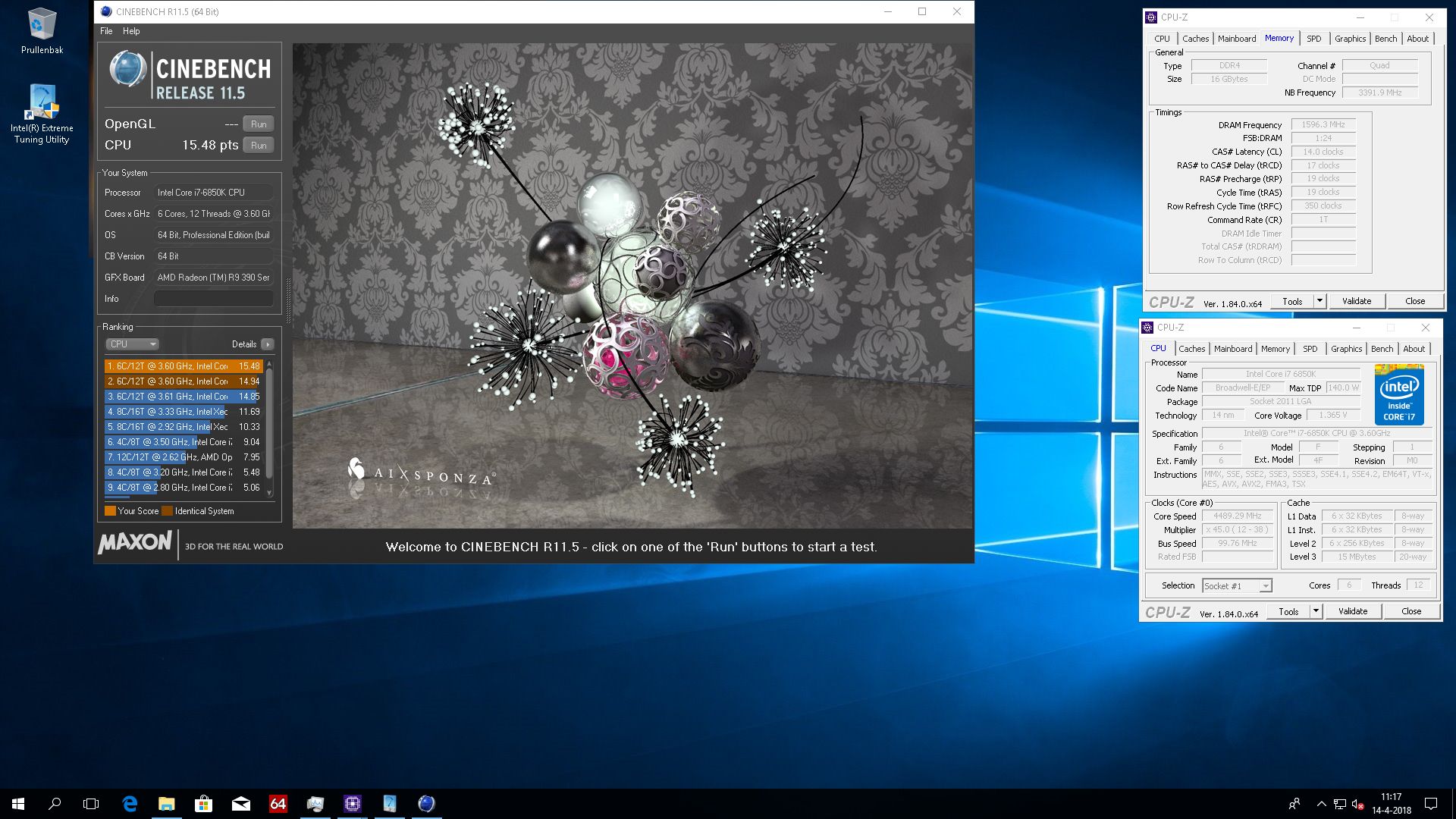This screenshot has height=819, width=1456.
Task: Switch to Mainboard tab in upper CPU-Z
Action: pyautogui.click(x=1237, y=39)
